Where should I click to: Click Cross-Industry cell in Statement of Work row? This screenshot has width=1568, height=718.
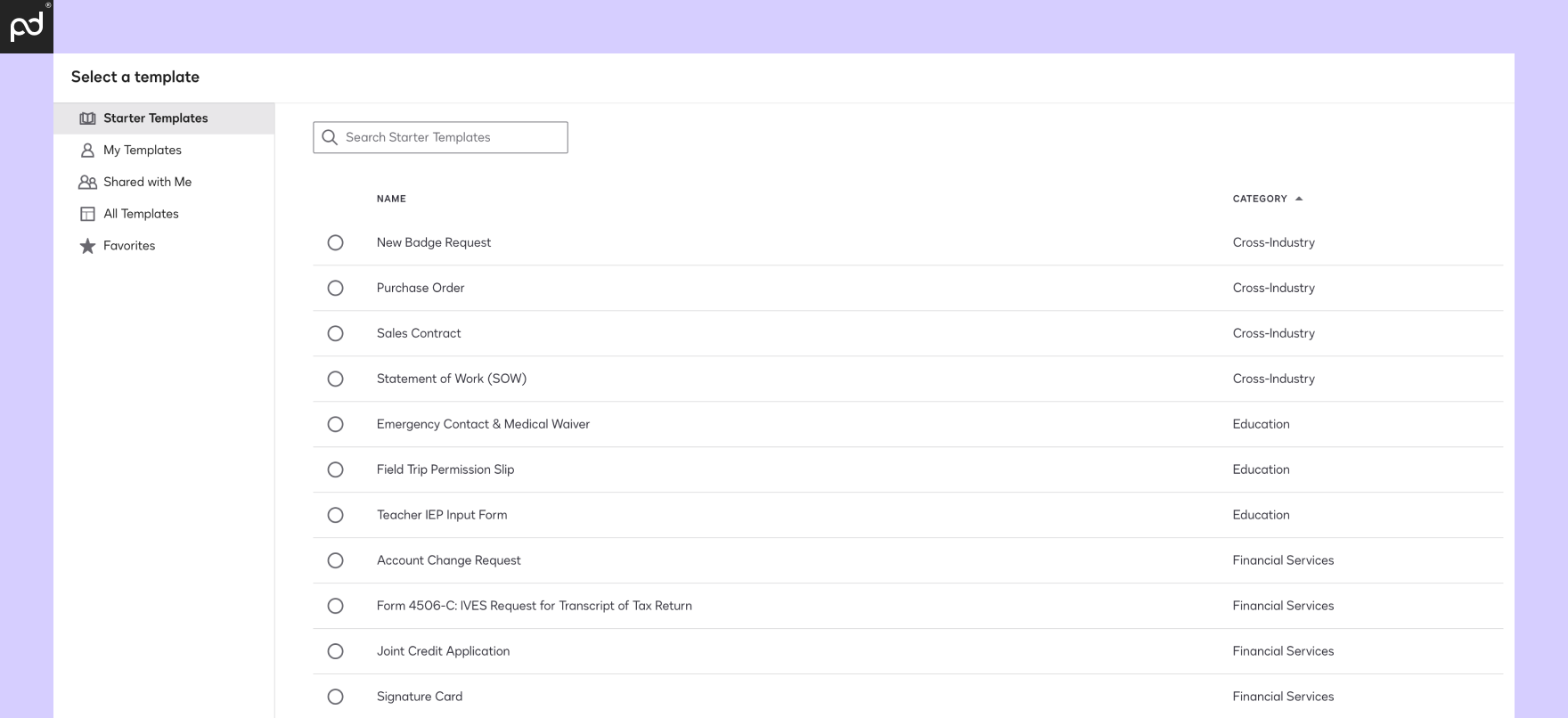tap(1274, 379)
